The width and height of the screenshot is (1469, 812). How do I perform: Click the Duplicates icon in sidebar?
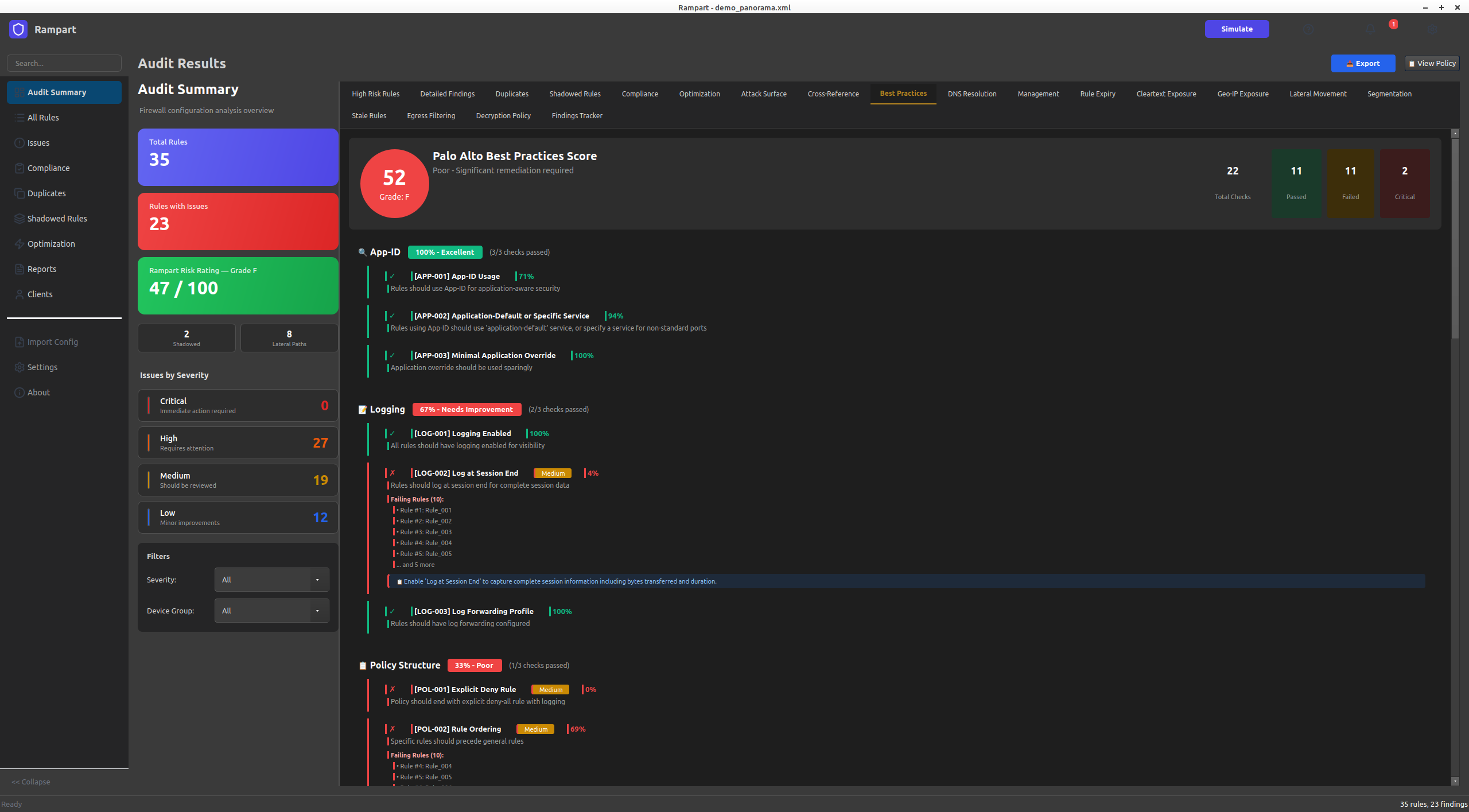click(x=20, y=193)
